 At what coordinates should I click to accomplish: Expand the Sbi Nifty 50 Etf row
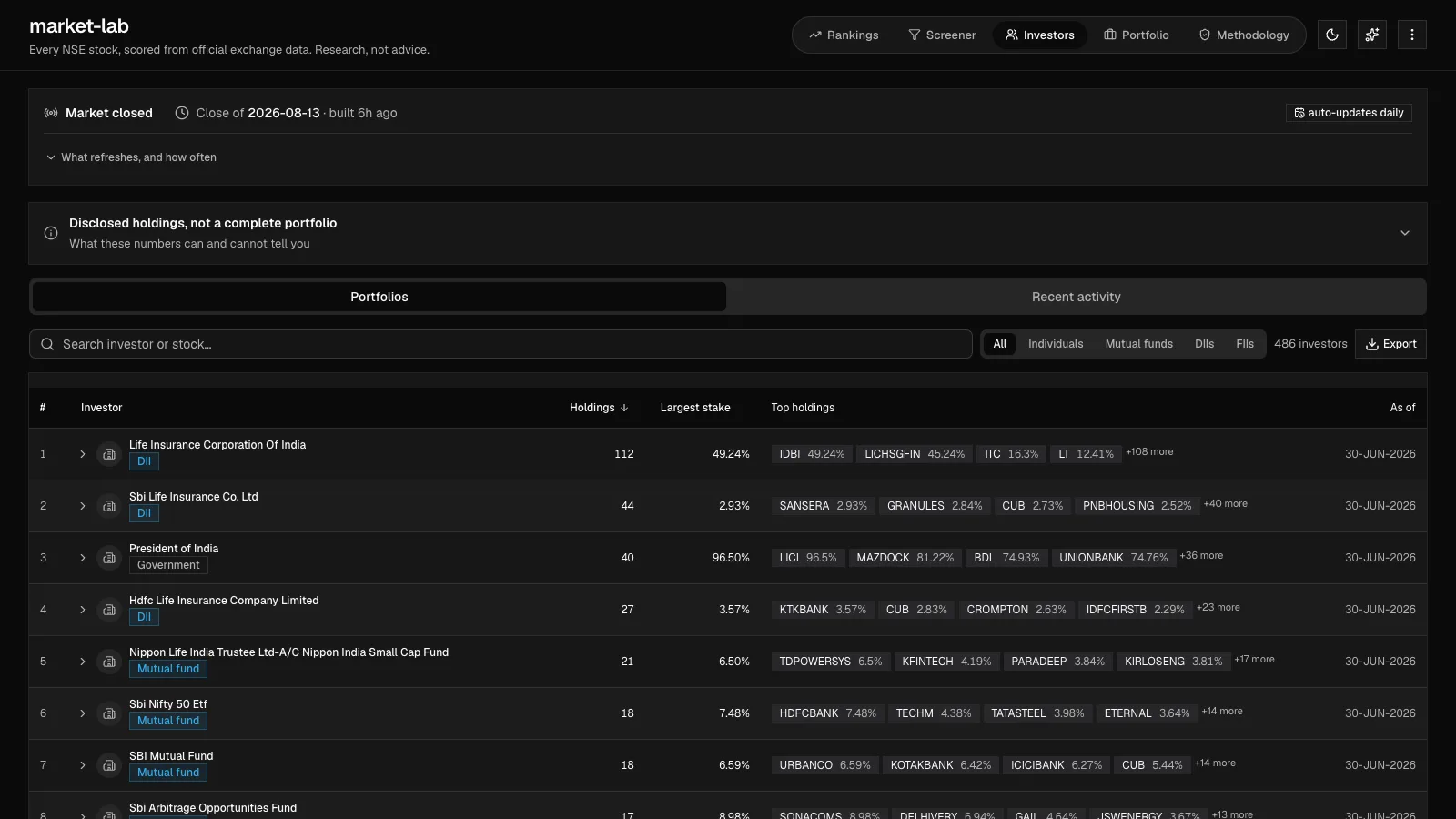tap(82, 713)
